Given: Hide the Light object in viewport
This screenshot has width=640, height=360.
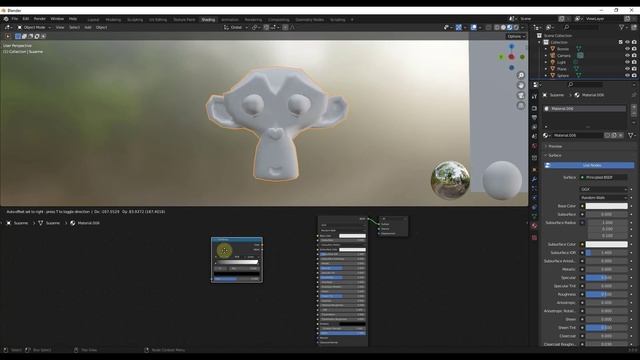Looking at the screenshot, I should pyautogui.click(x=627, y=62).
